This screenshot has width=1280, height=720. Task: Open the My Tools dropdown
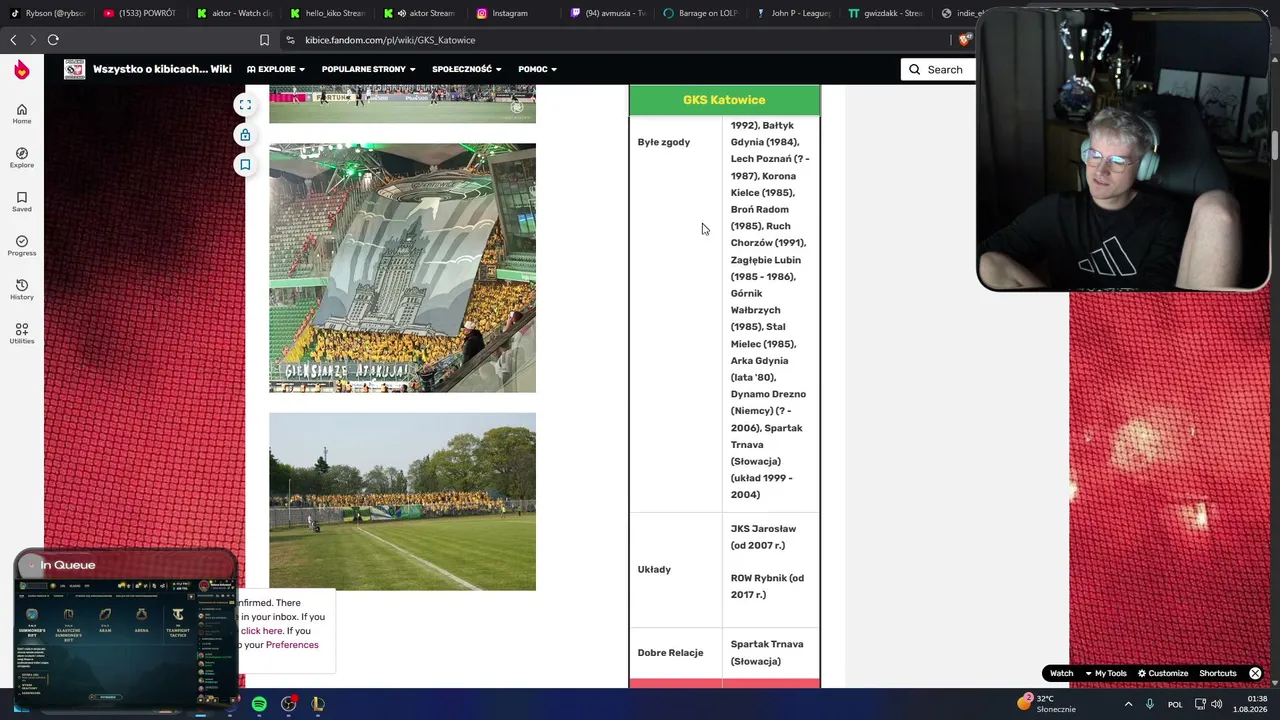coord(1105,673)
